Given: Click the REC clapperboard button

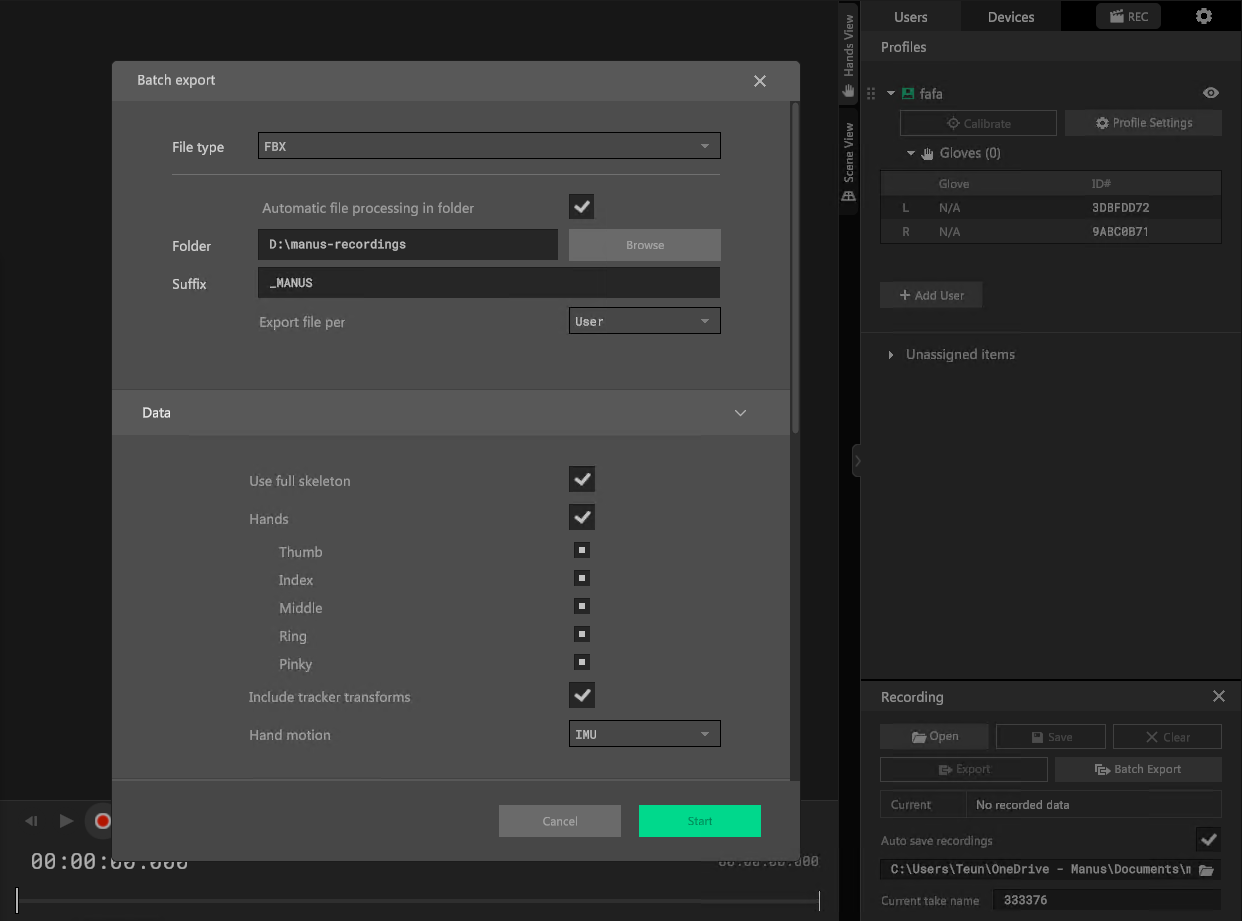Looking at the screenshot, I should coord(1128,16).
